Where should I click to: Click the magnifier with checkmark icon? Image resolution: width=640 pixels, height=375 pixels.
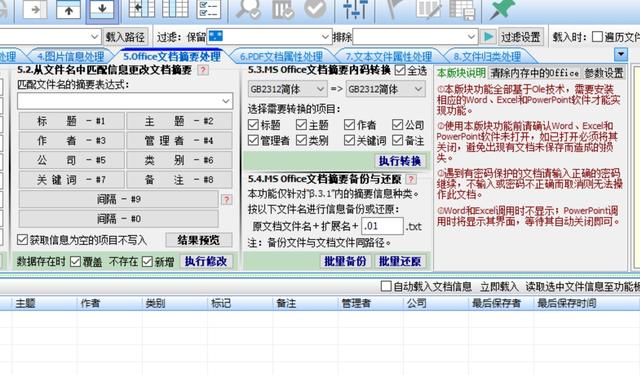[x=248, y=9]
